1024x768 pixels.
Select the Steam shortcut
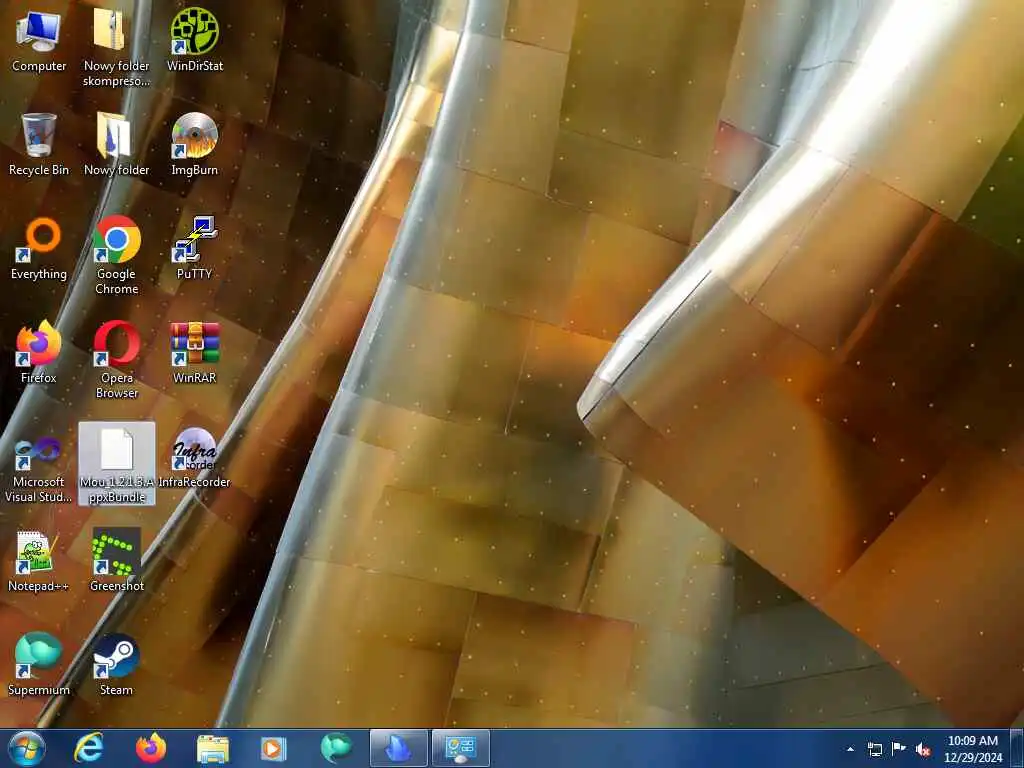pyautogui.click(x=116, y=665)
